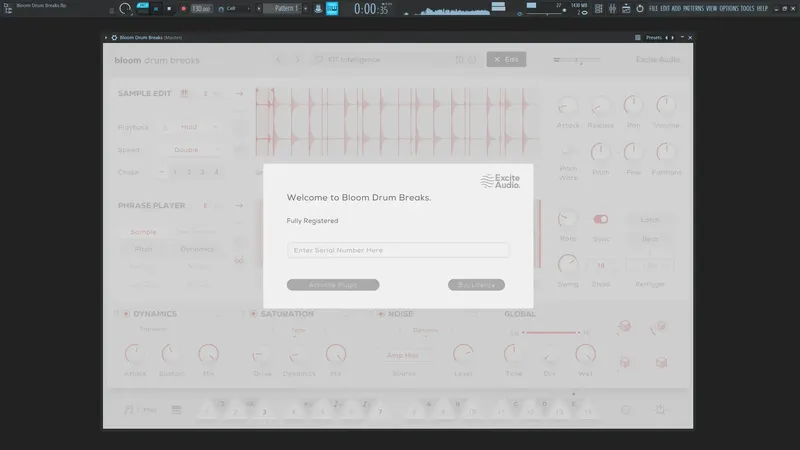Open the PATTERNS menu
800x450 pixels.
coord(693,9)
